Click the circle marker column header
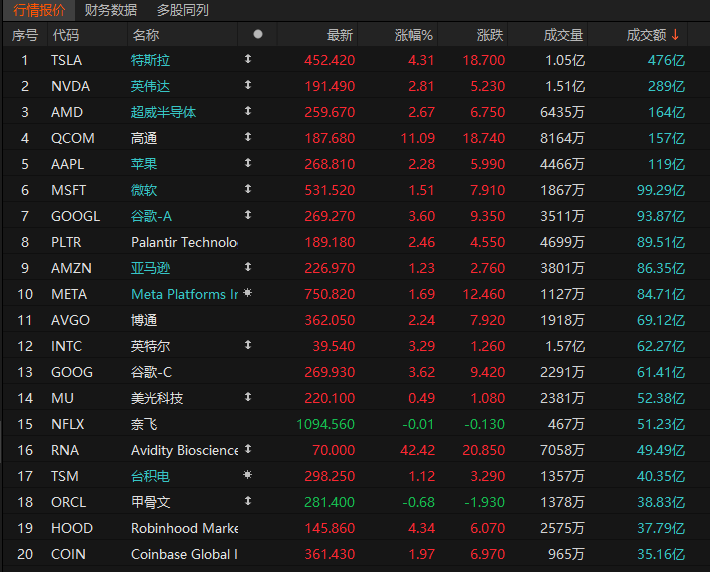 click(258, 34)
